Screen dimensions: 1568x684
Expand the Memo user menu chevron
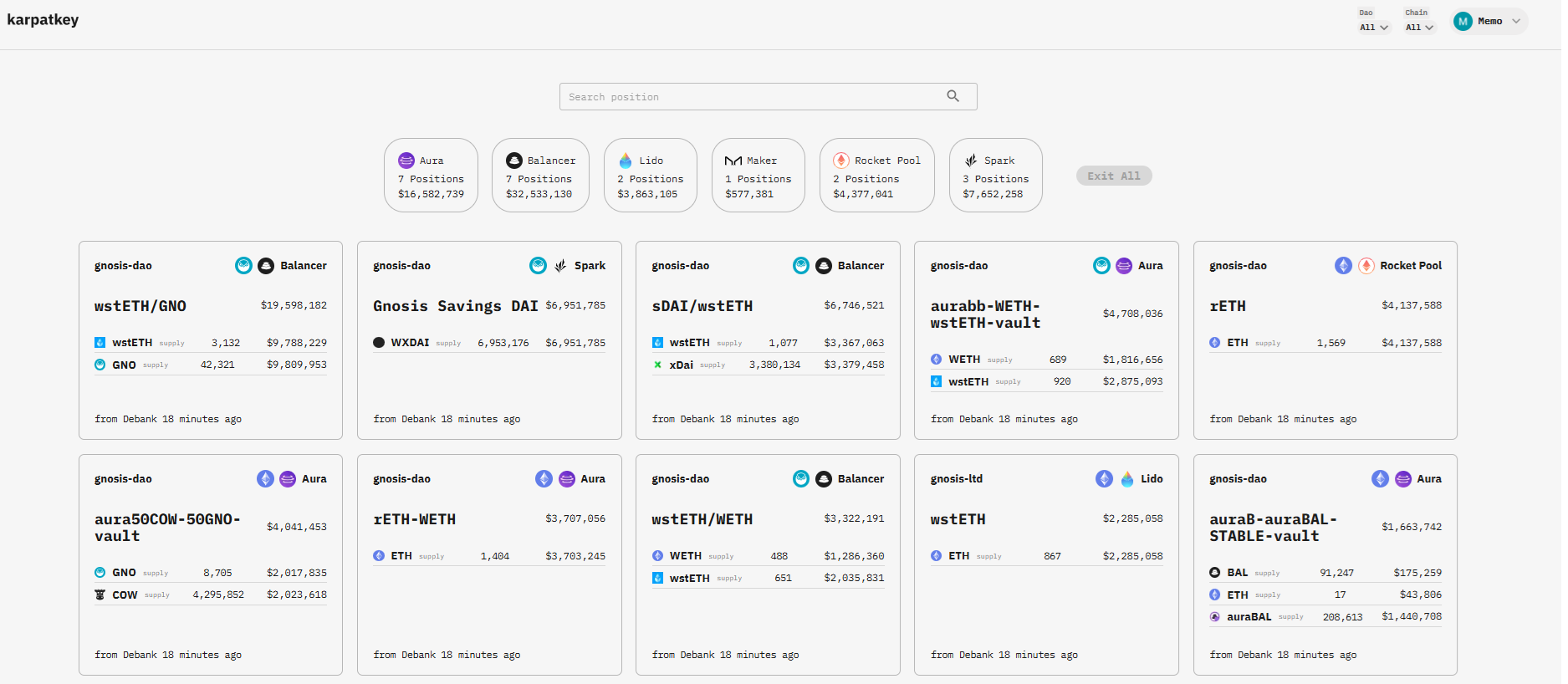click(x=1516, y=22)
